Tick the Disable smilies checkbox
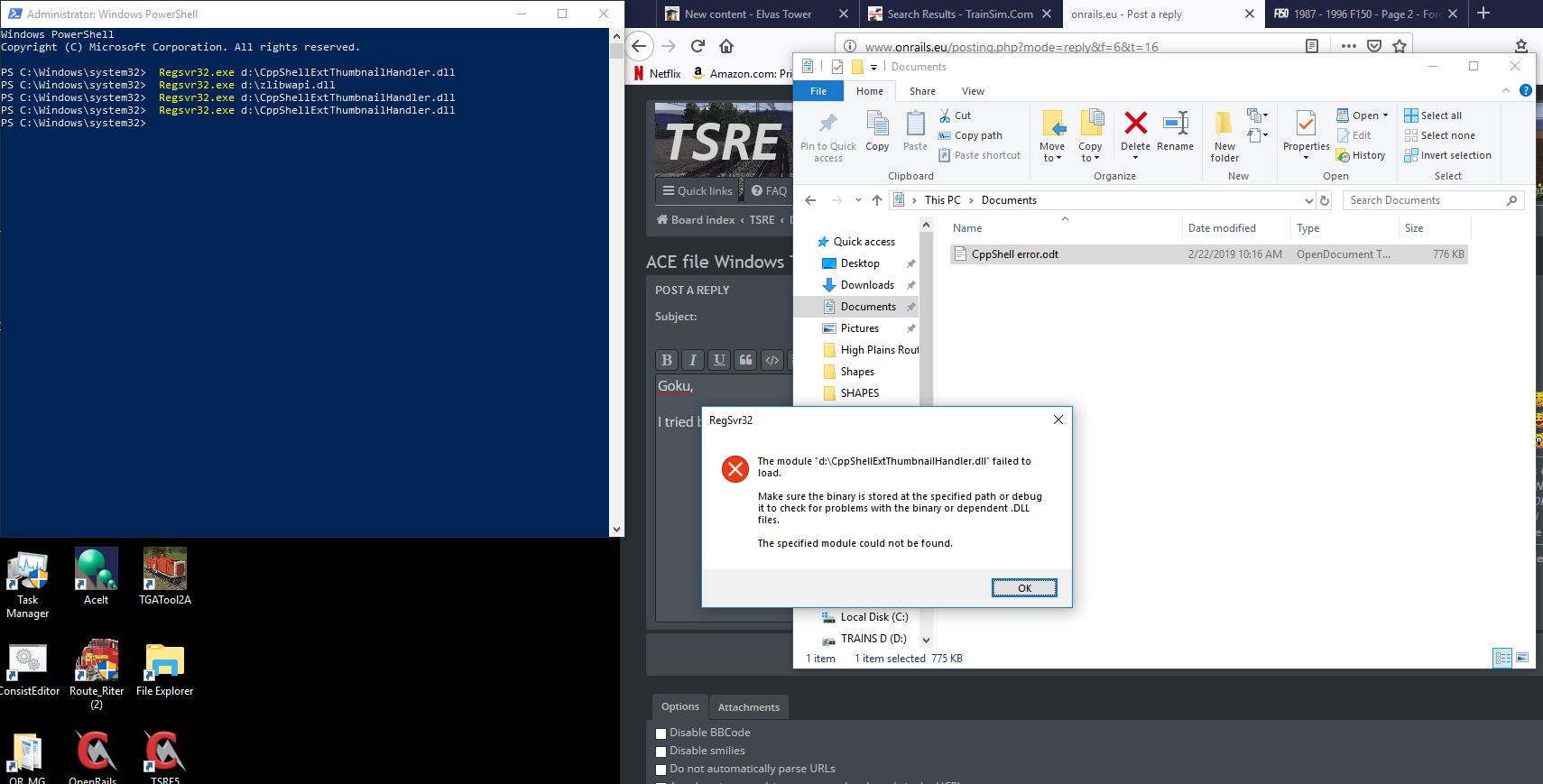This screenshot has height=784, width=1543. click(661, 752)
